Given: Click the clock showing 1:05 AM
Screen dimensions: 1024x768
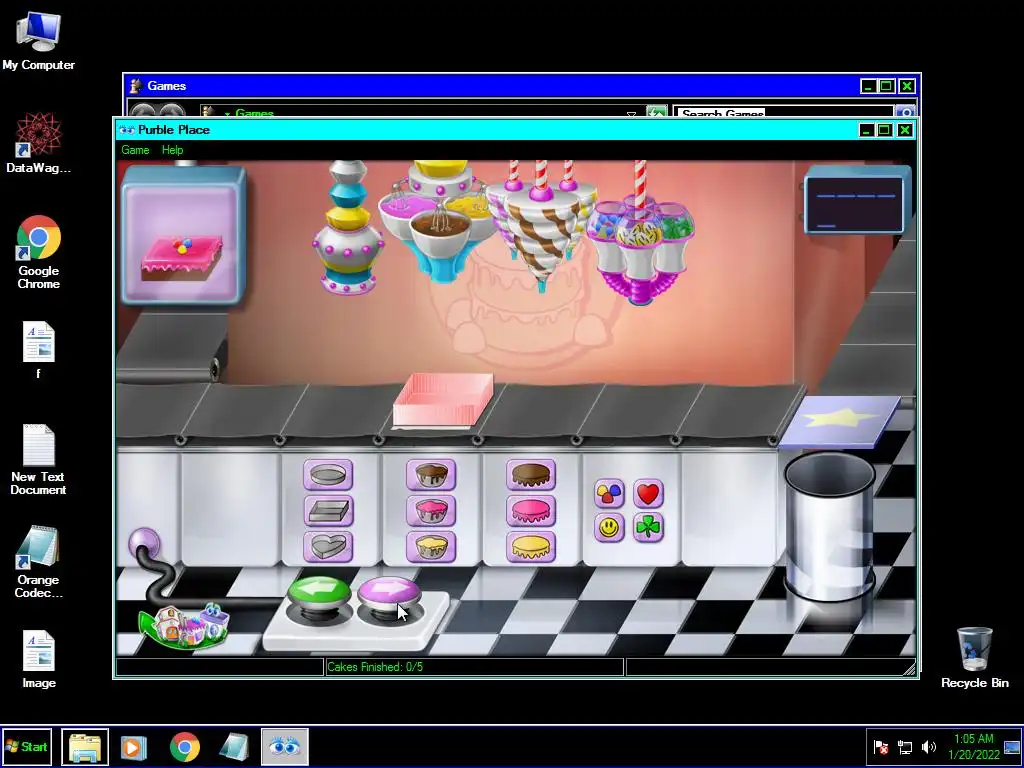Looking at the screenshot, I should [x=974, y=739].
